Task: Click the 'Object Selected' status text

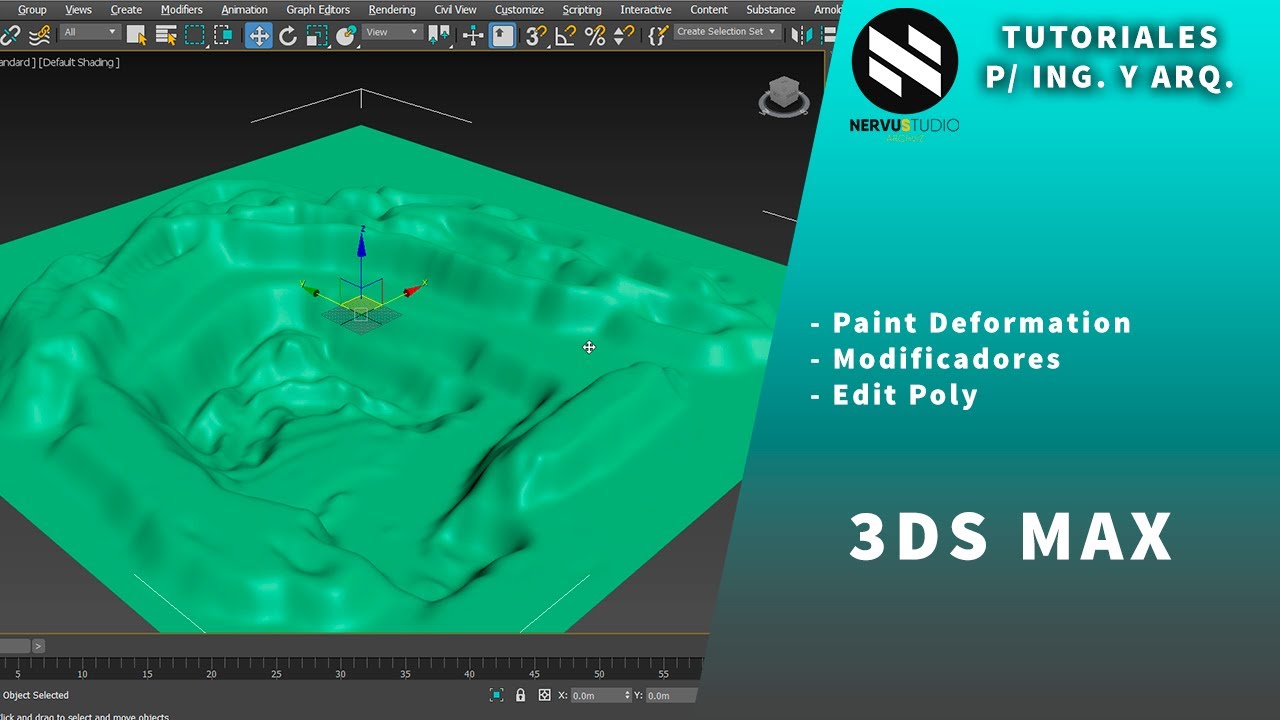Action: (x=36, y=695)
